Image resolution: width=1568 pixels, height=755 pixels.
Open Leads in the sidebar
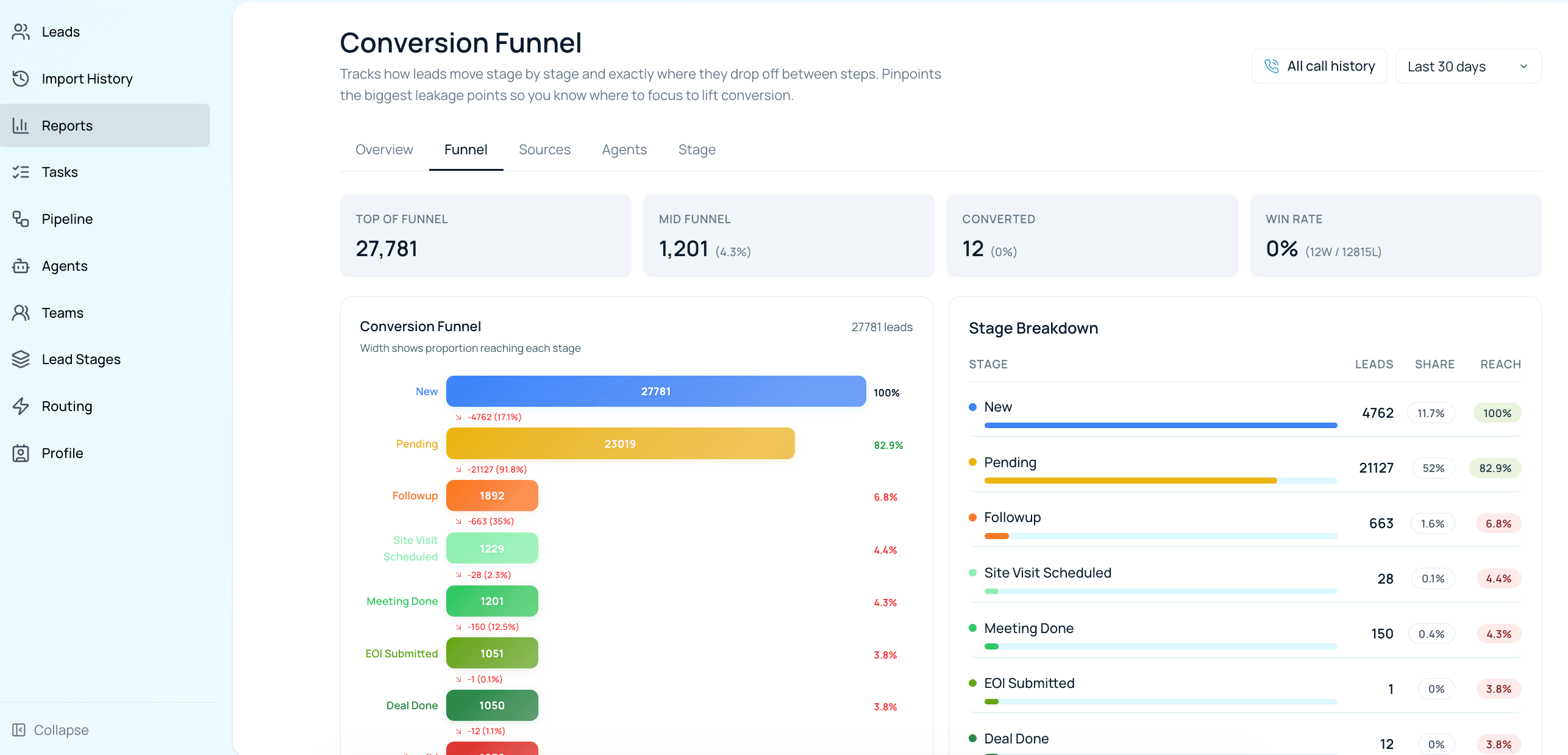pos(105,32)
